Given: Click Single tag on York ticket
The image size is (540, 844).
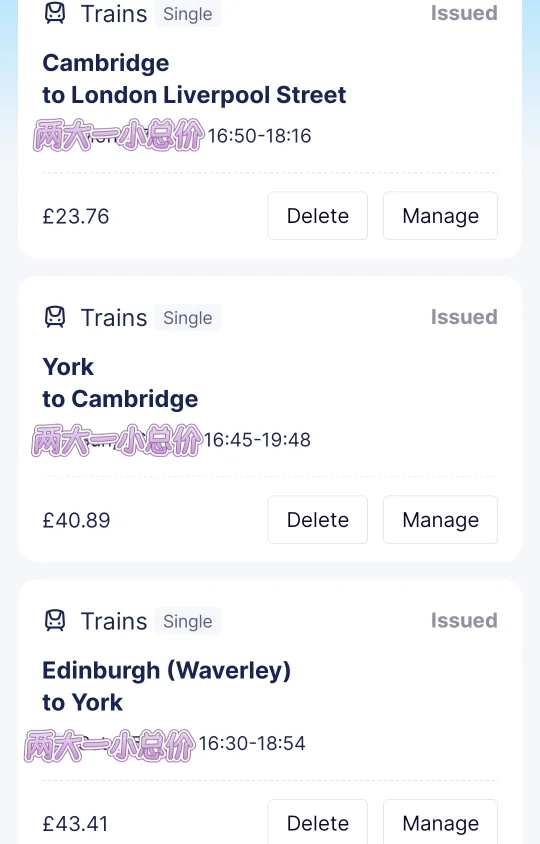Looking at the screenshot, I should 187,318.
